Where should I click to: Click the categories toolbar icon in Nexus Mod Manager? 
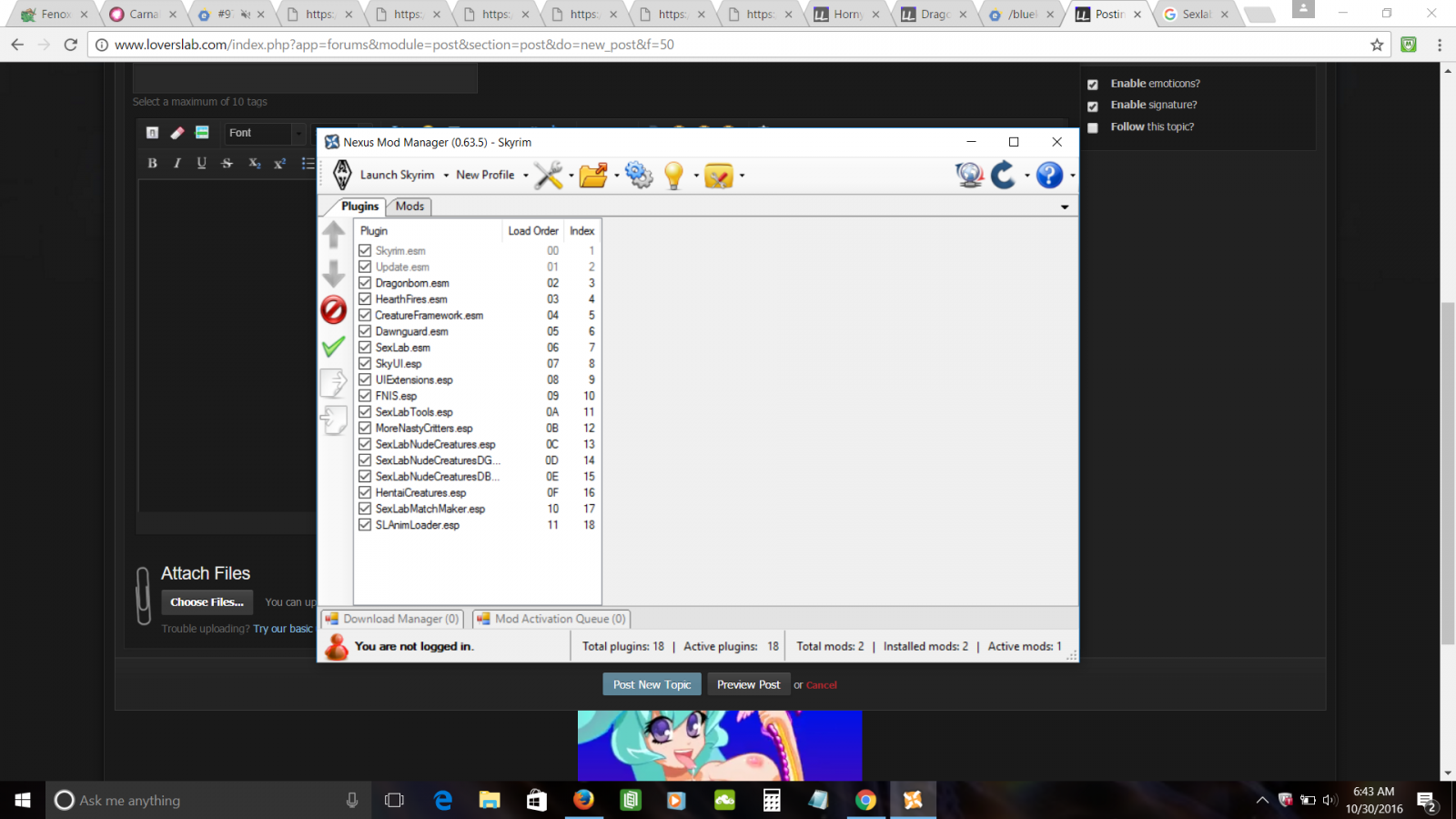point(719,175)
